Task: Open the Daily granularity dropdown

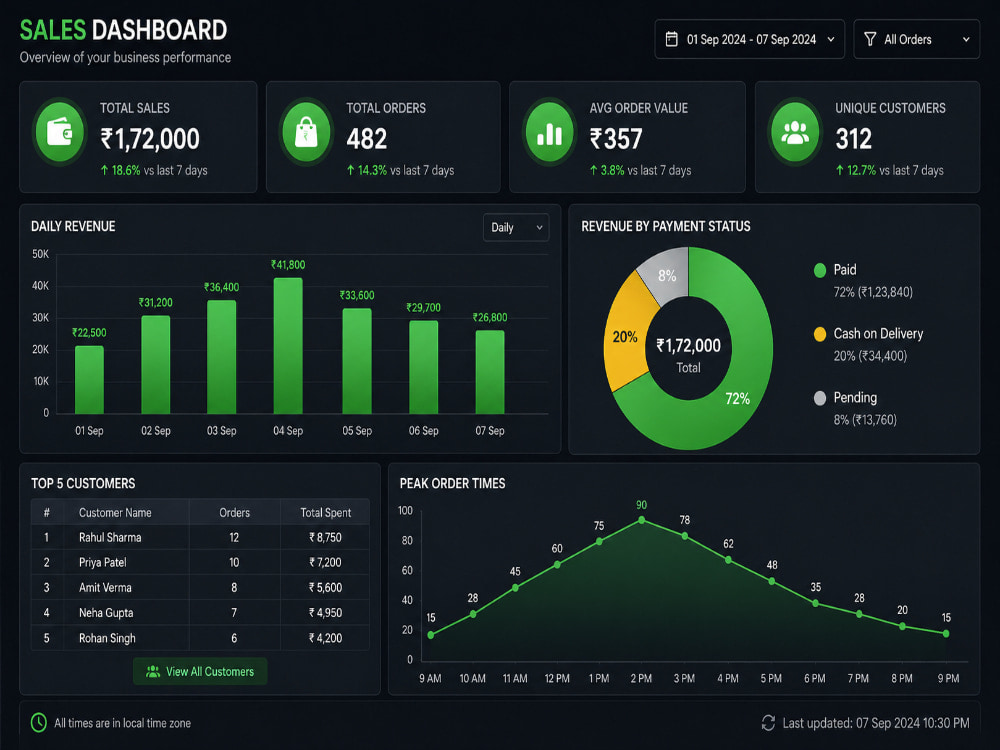Action: pos(516,228)
